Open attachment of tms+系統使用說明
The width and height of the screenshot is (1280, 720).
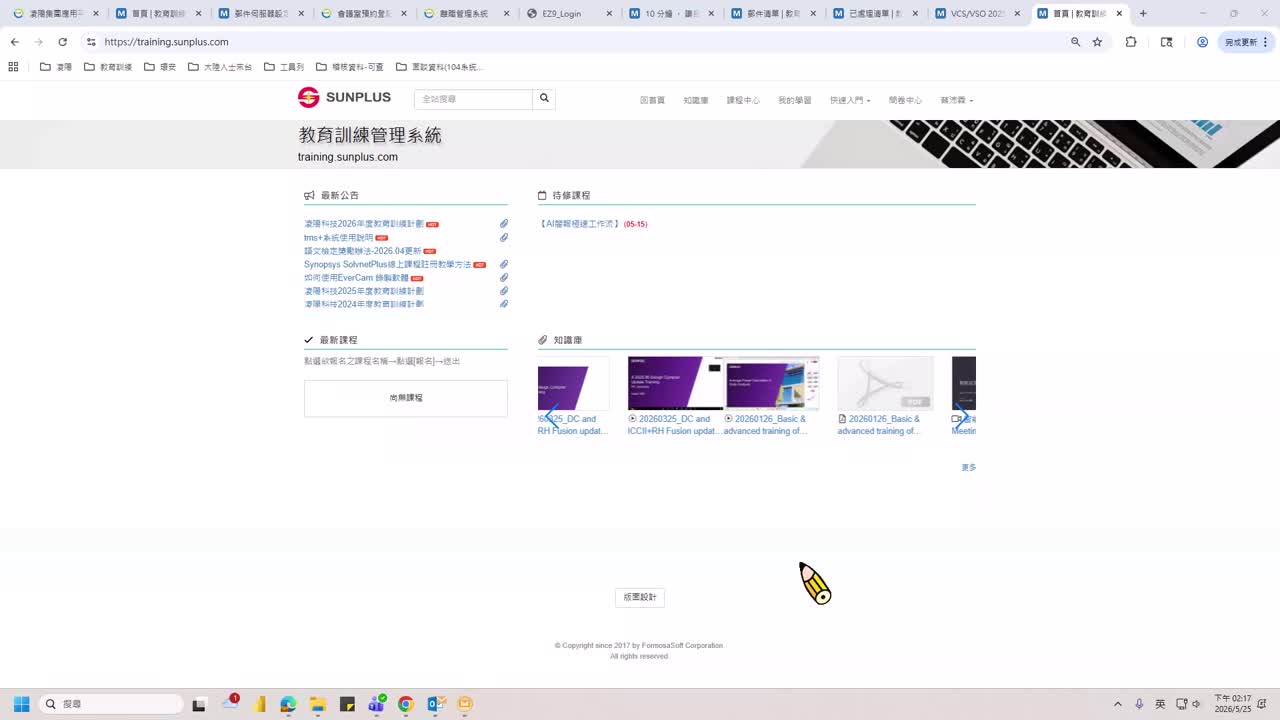point(504,238)
